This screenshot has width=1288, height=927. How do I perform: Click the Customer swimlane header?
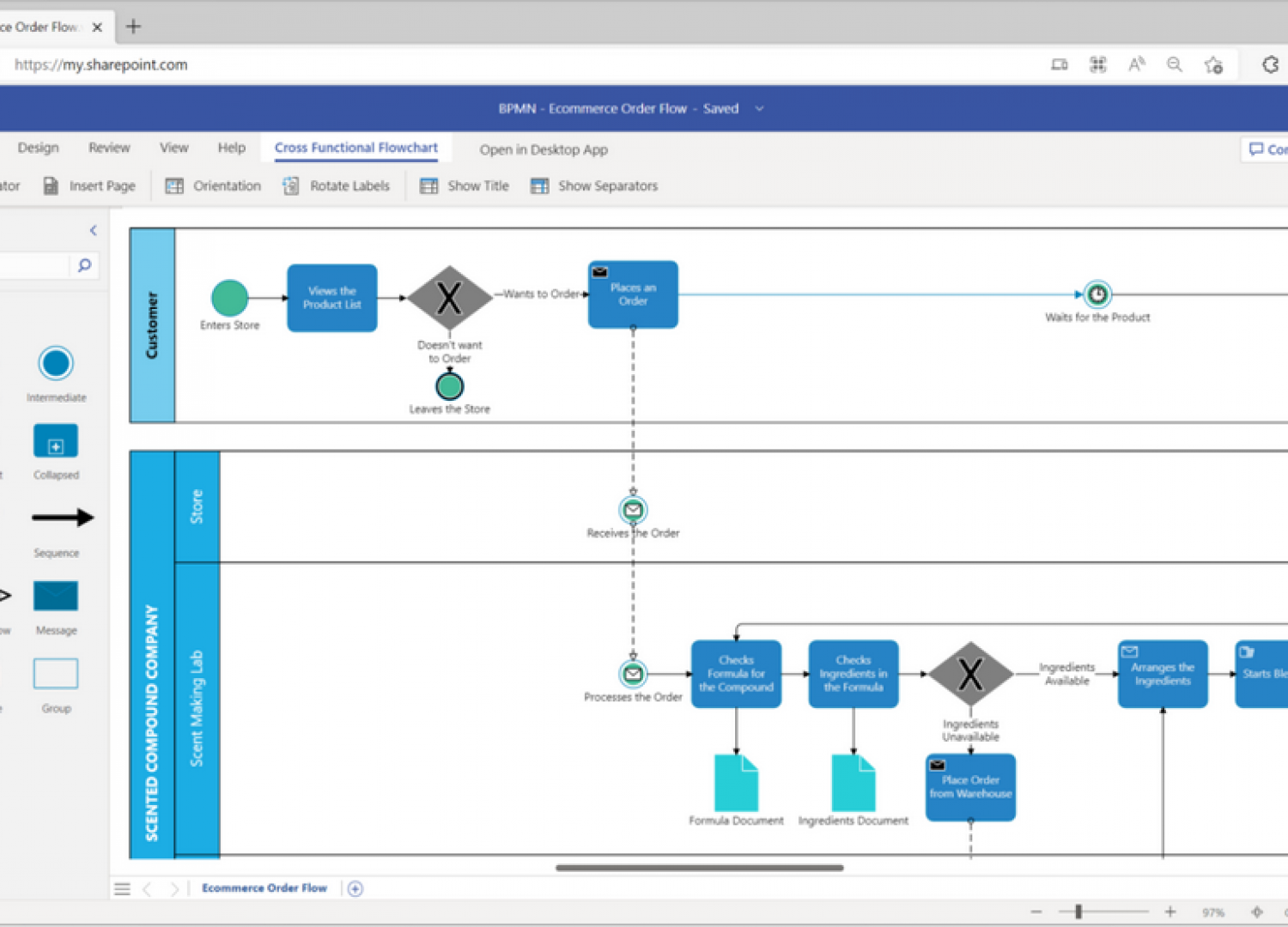[x=153, y=325]
